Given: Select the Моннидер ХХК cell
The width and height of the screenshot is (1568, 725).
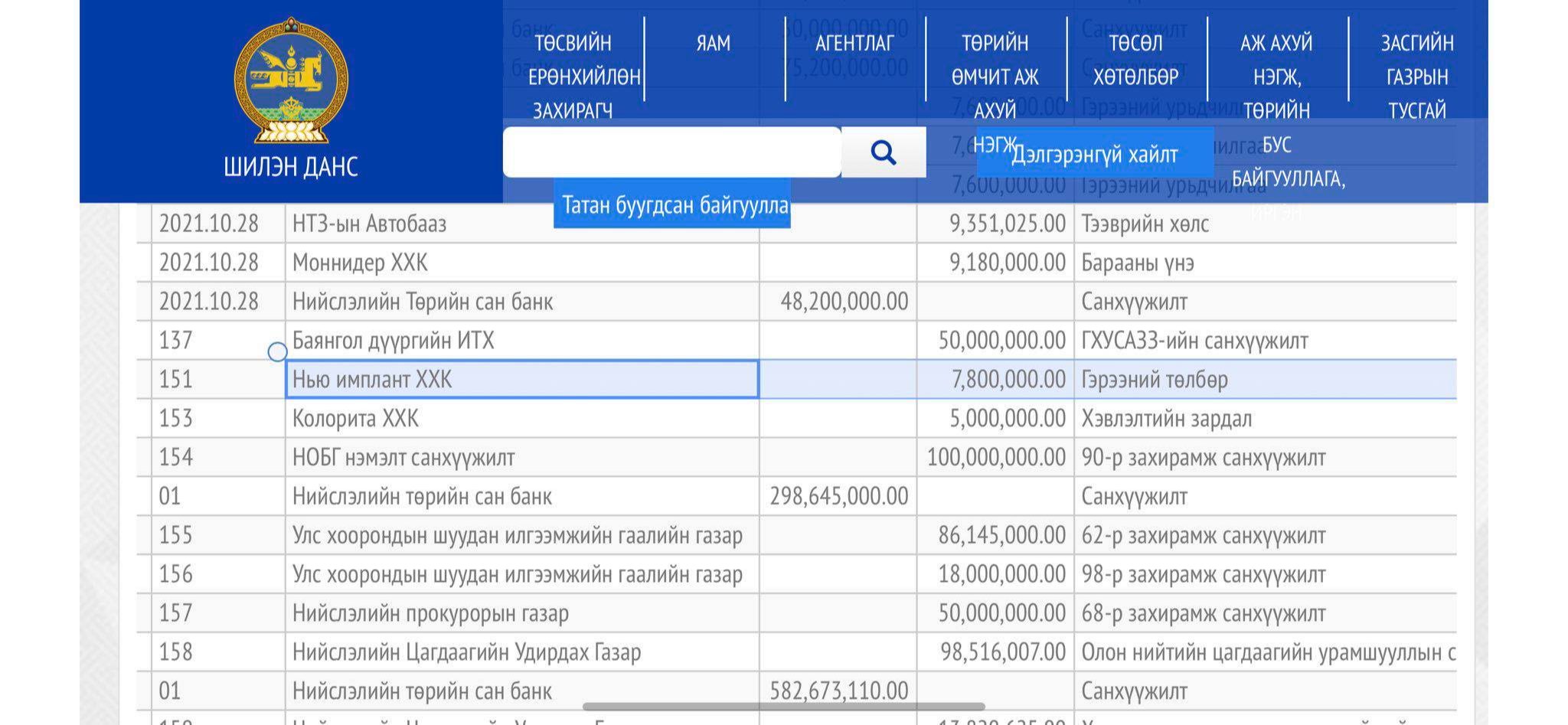Looking at the screenshot, I should coord(522,263).
